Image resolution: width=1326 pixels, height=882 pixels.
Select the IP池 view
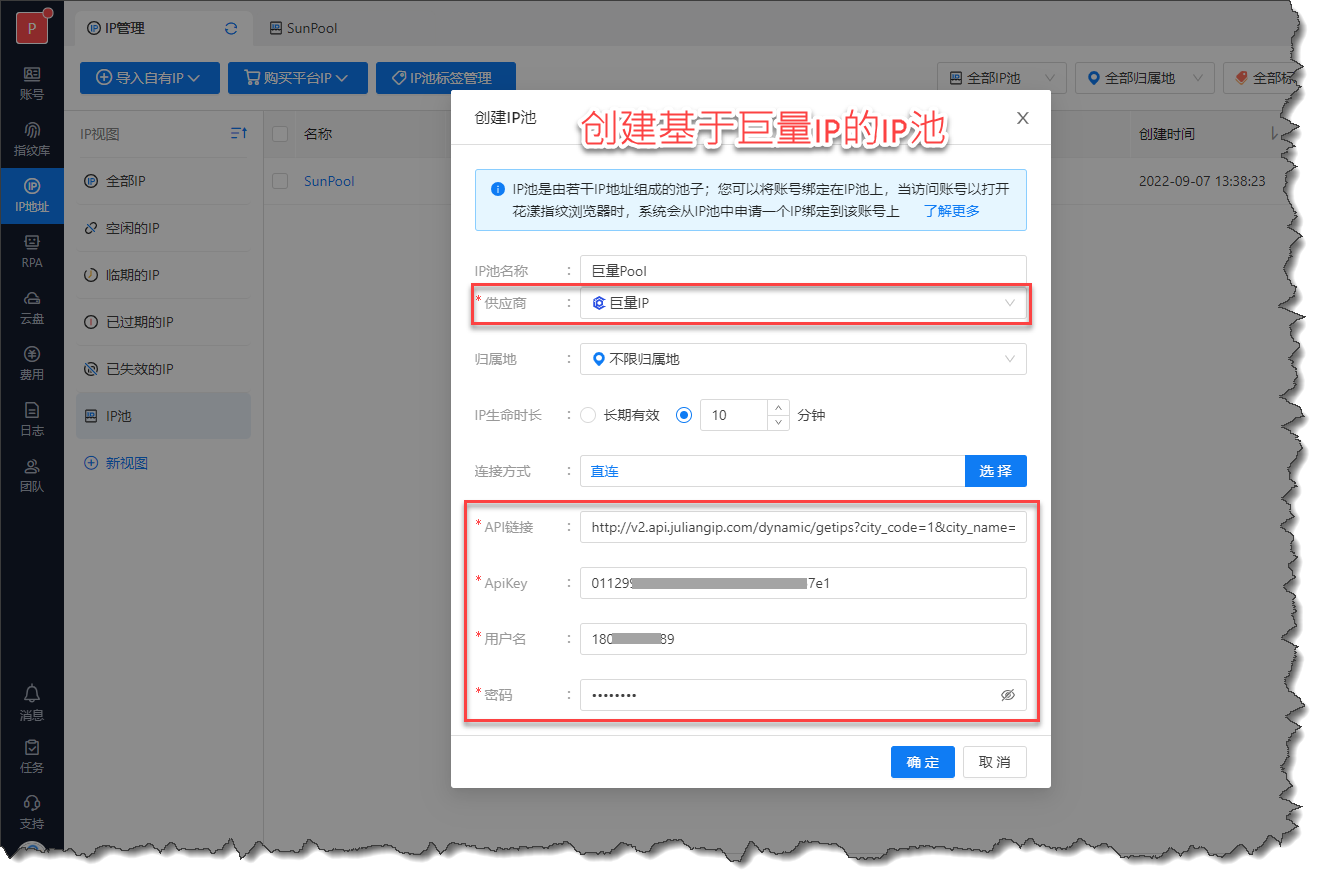[x=163, y=416]
